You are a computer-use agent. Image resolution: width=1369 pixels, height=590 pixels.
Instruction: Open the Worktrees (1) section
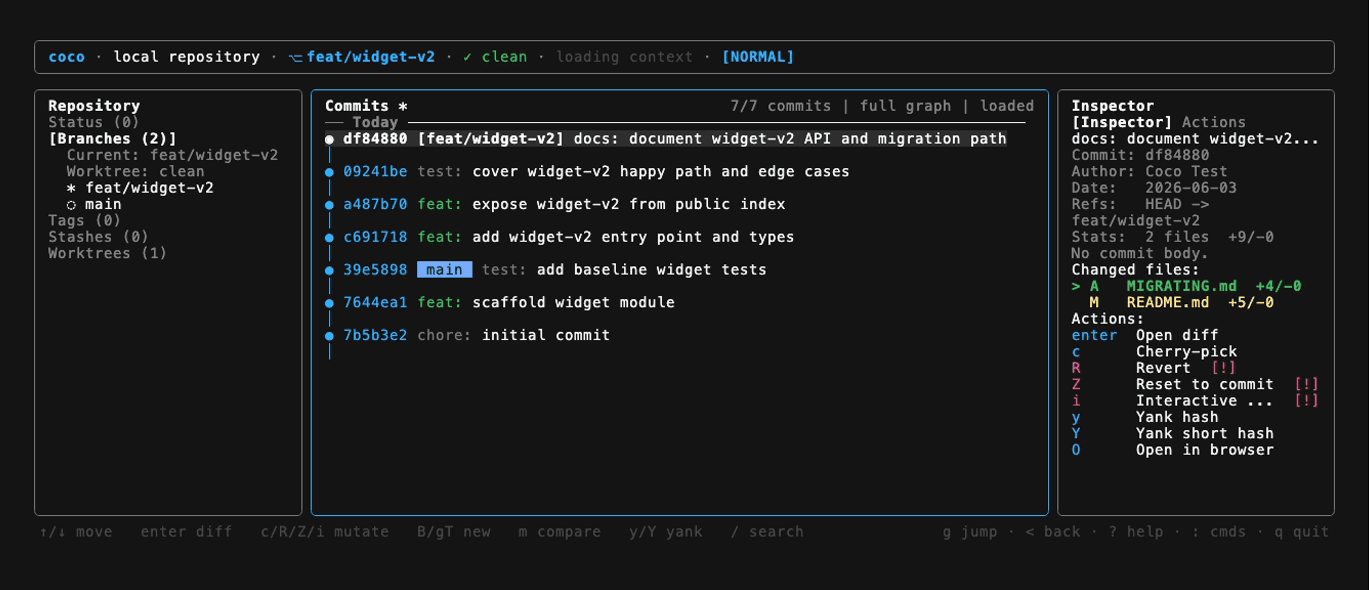pyautogui.click(x=108, y=253)
